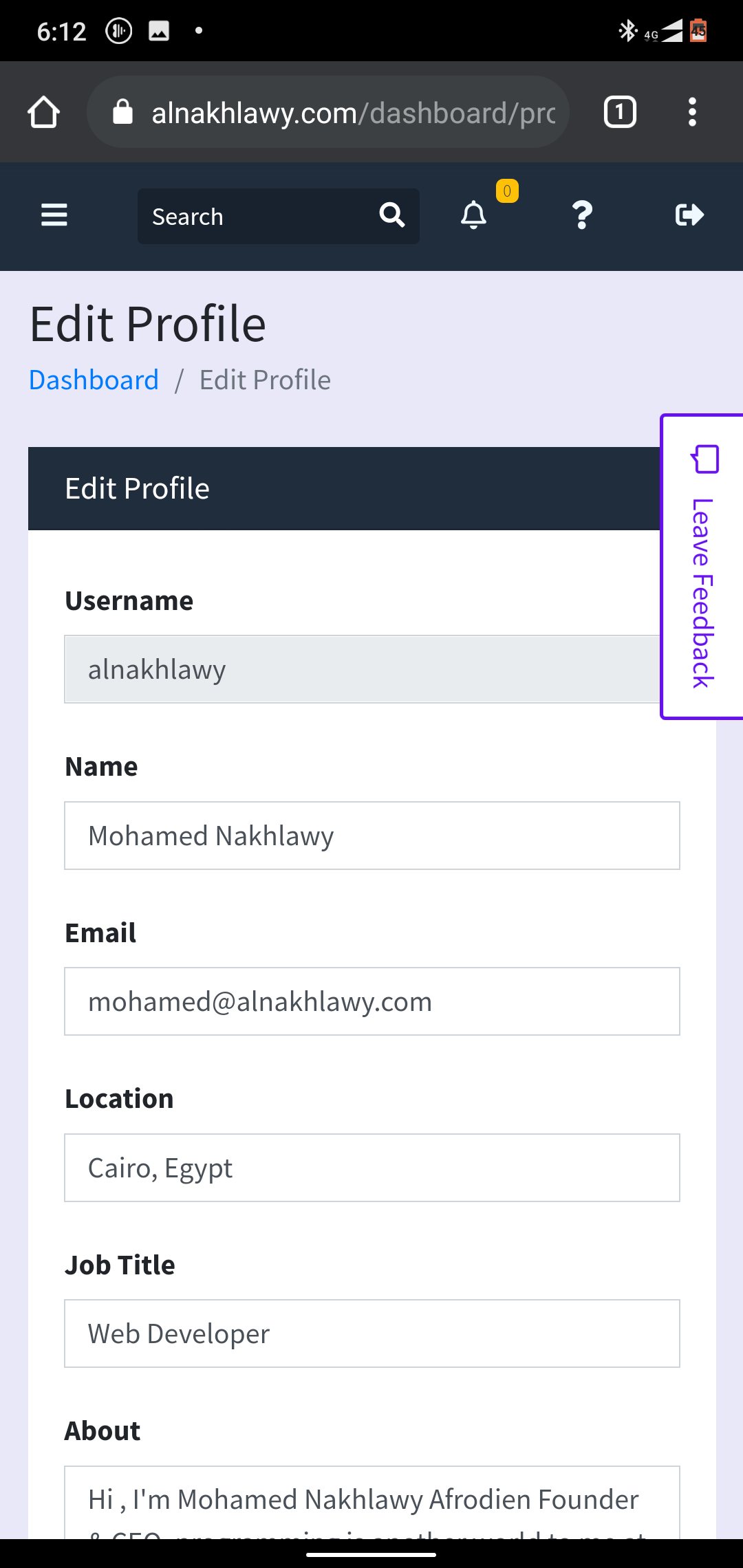Open the browser tab switcher
Viewport: 743px width, 1568px height.
pos(620,112)
